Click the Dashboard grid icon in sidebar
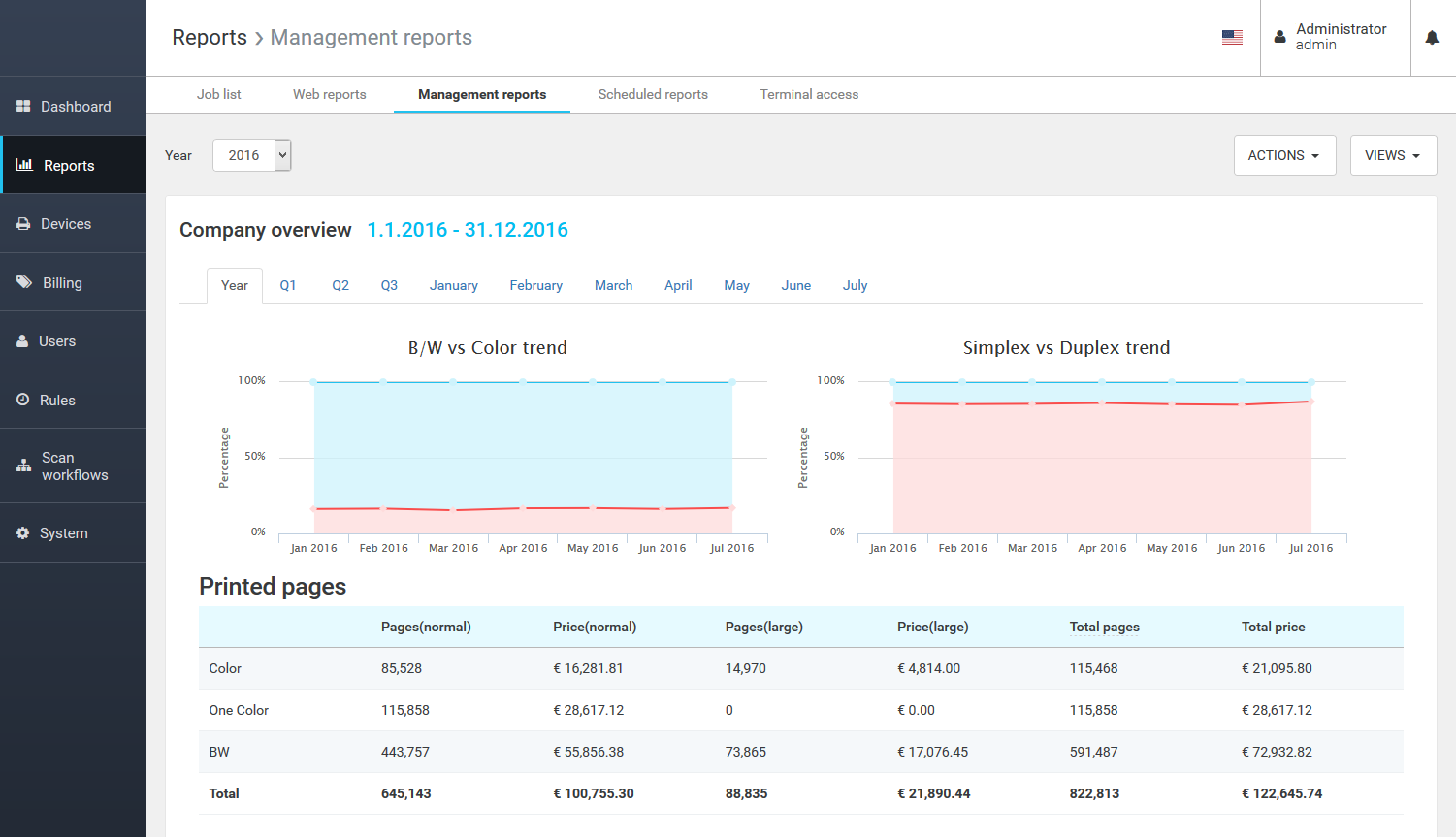 pos(23,107)
